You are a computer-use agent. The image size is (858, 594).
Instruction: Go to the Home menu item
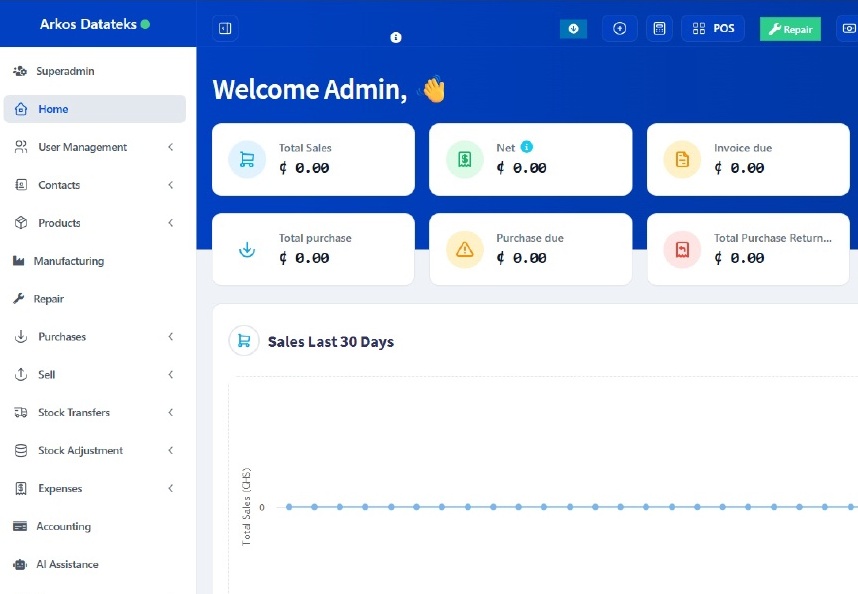95,109
